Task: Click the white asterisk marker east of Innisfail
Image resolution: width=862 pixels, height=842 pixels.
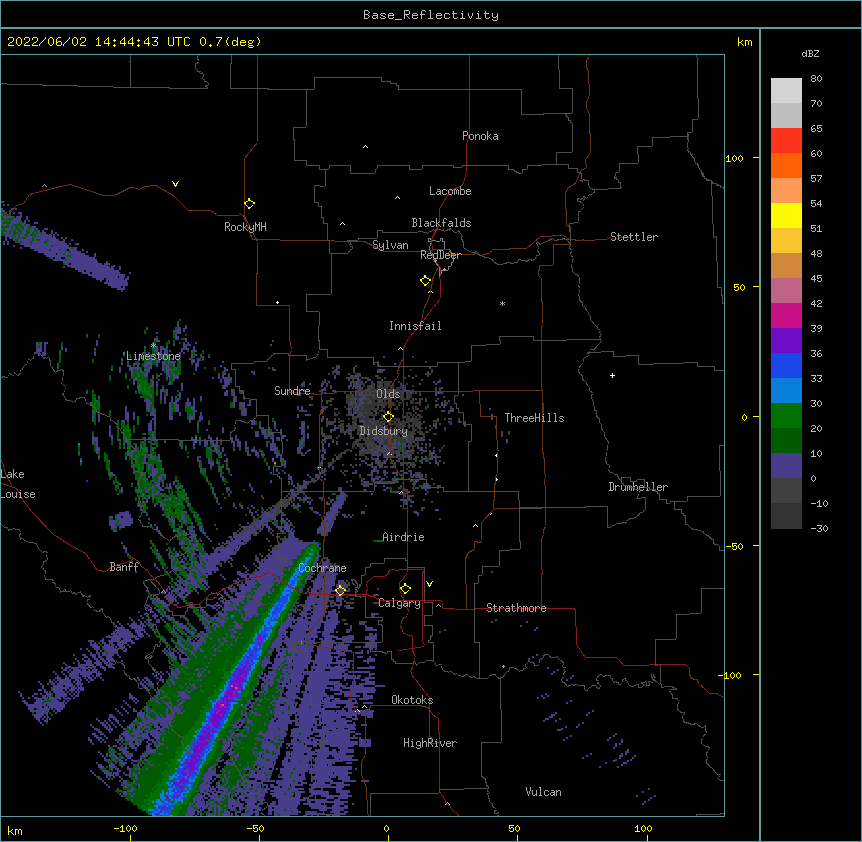Action: 502,303
